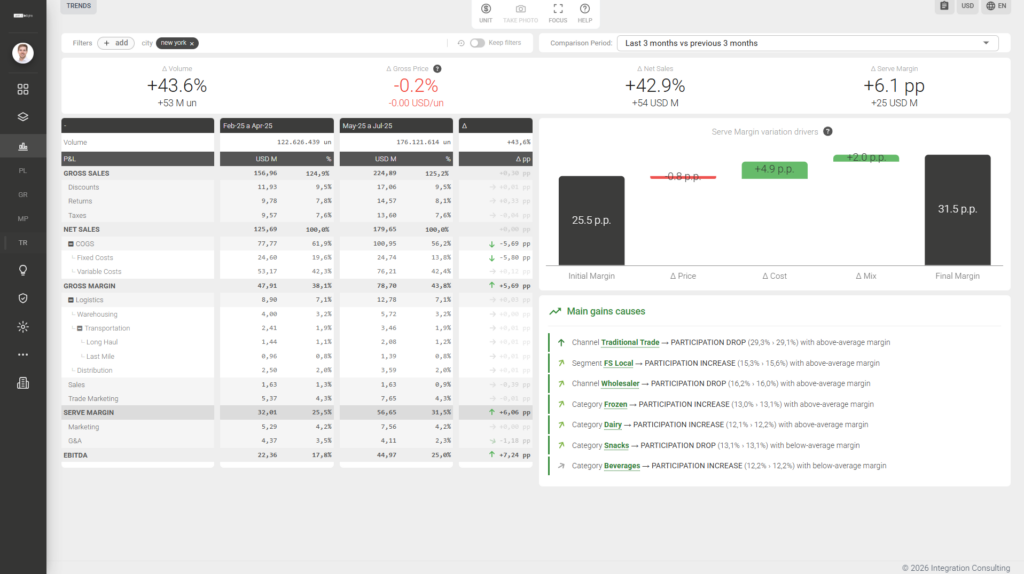Click the -0.2% Gross Price KPI value

(416, 86)
